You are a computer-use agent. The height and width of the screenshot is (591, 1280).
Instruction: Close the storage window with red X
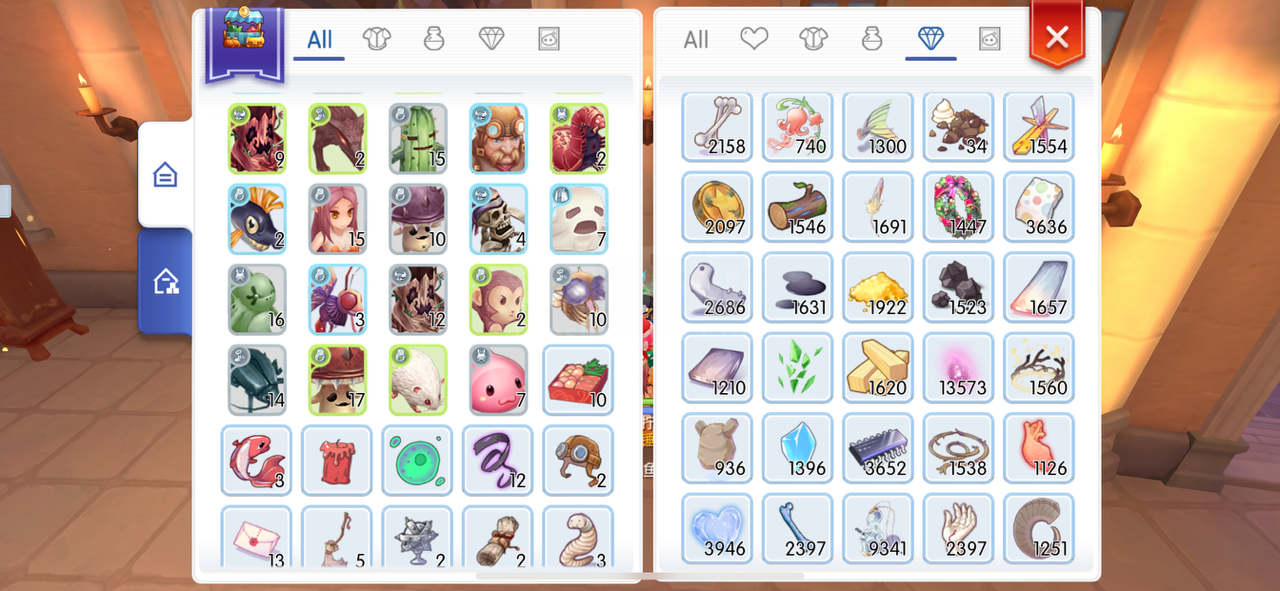tap(1056, 37)
